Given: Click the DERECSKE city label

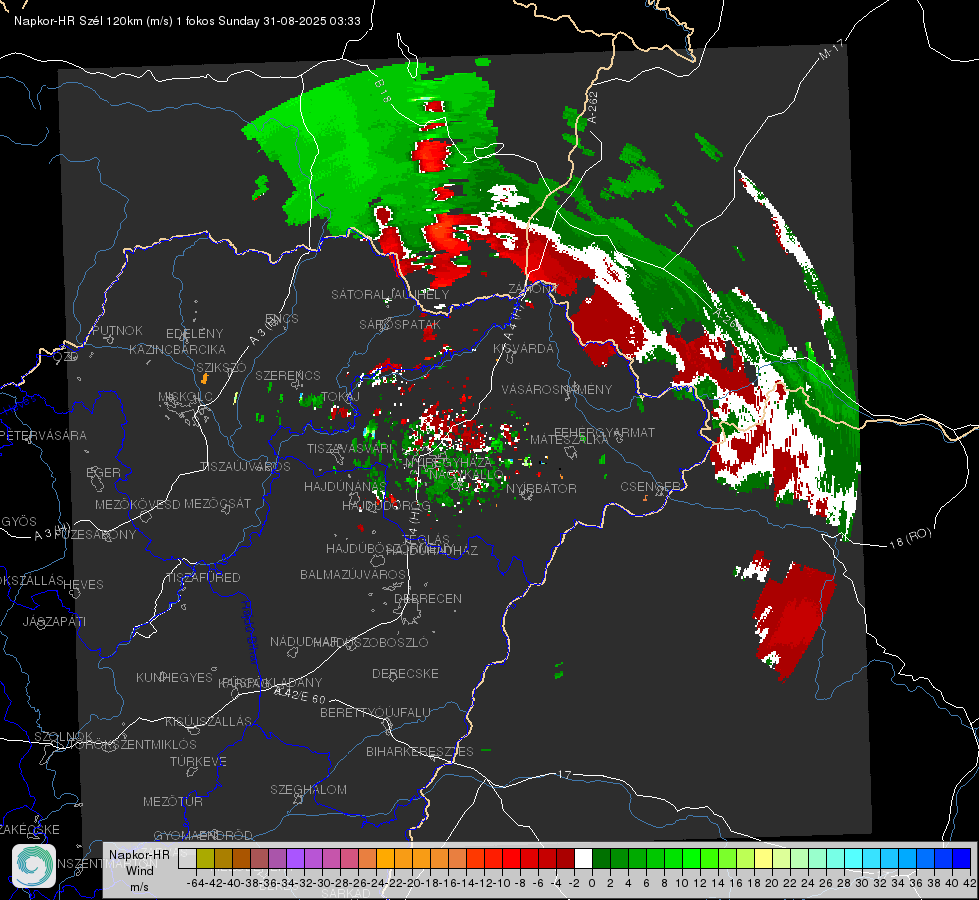Looking at the screenshot, I should (405, 673).
